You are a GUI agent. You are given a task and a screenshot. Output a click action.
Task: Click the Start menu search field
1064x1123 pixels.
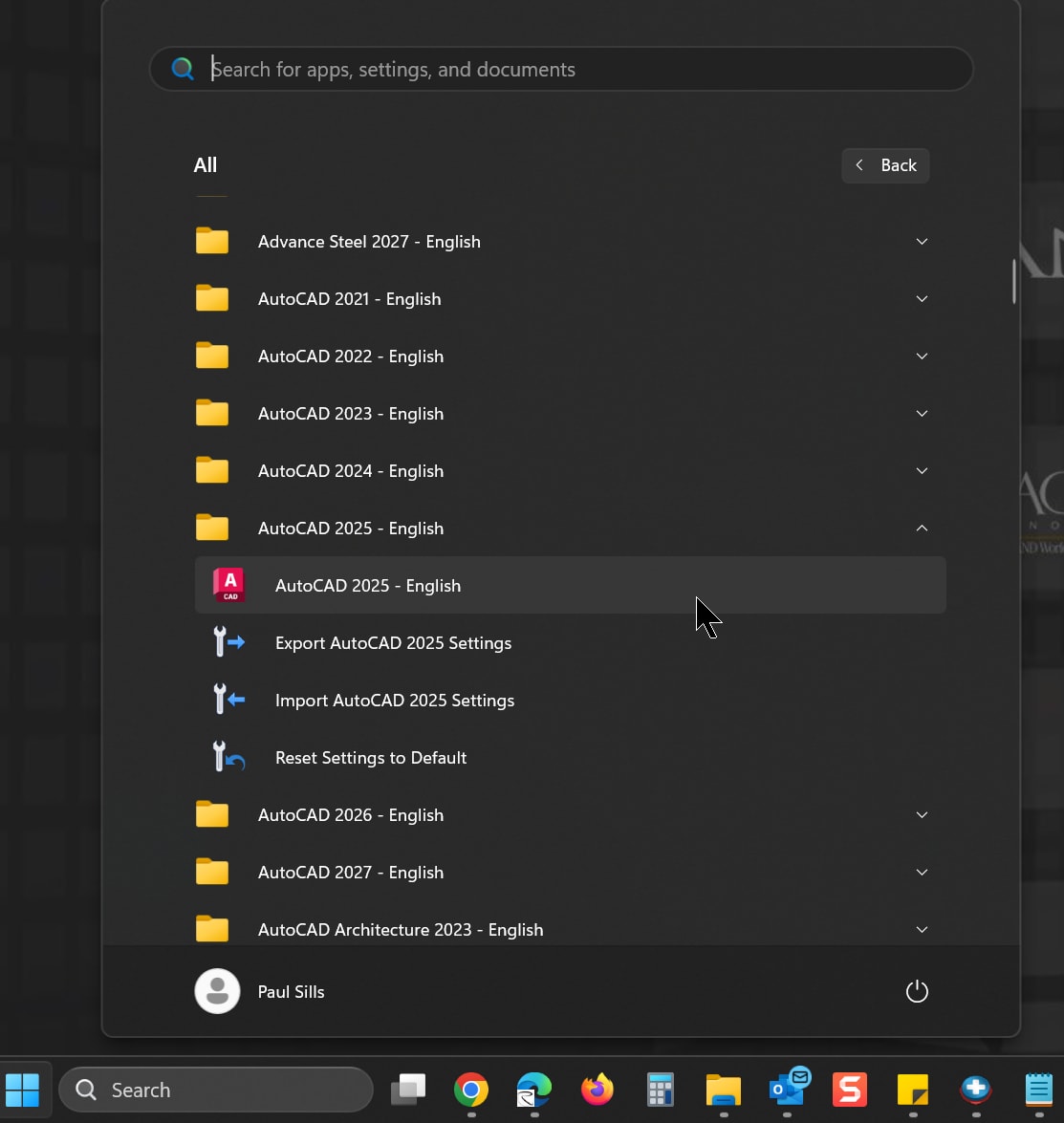pyautogui.click(x=561, y=69)
